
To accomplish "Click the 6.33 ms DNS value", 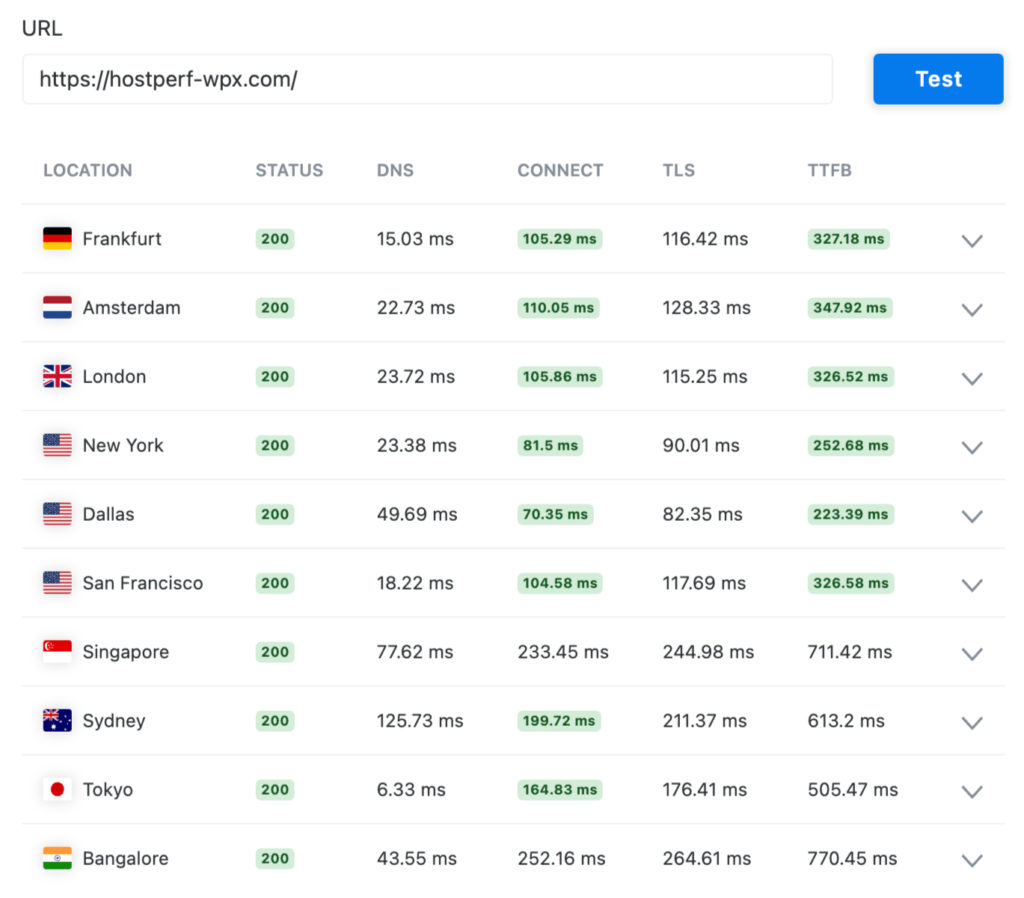I will 411,790.
